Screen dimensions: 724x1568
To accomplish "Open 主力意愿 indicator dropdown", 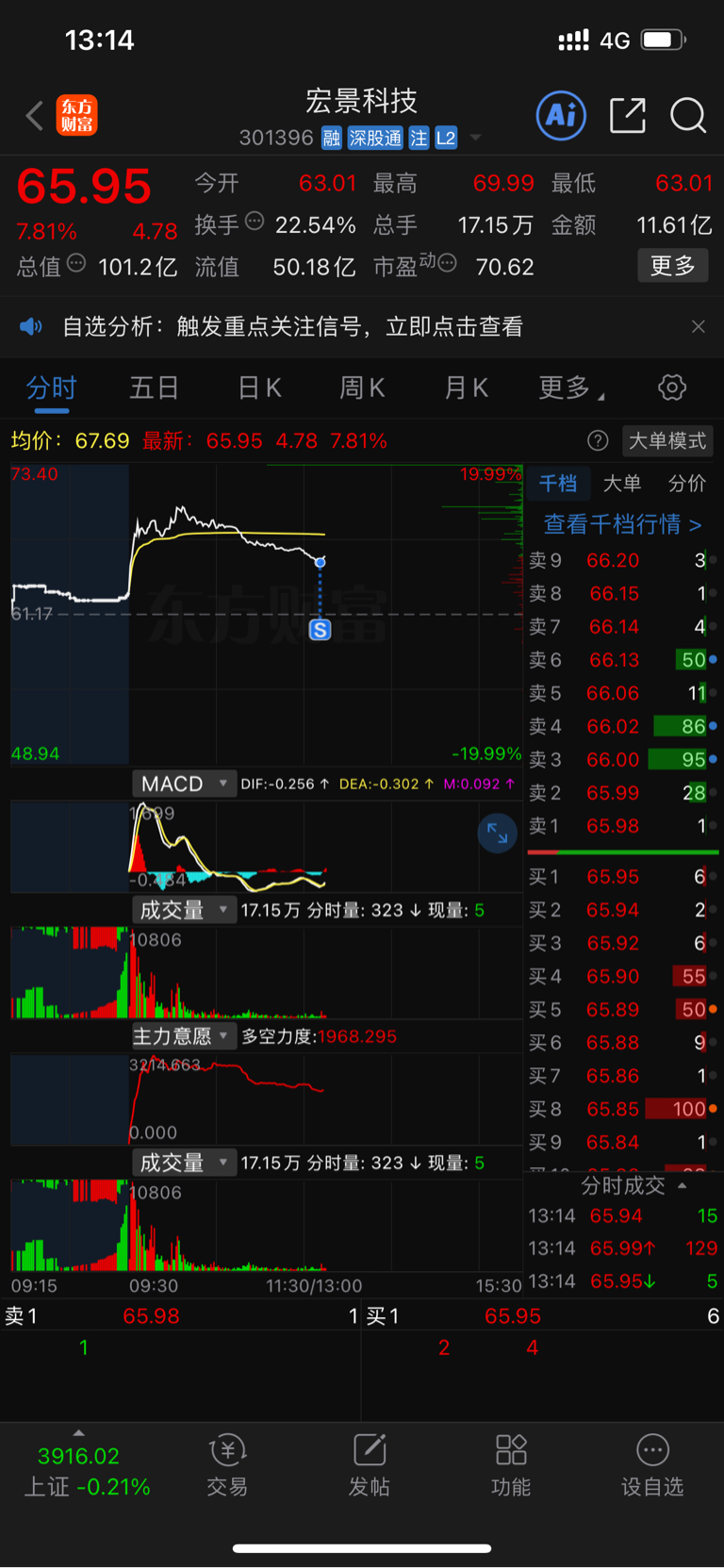I will pos(184,1036).
